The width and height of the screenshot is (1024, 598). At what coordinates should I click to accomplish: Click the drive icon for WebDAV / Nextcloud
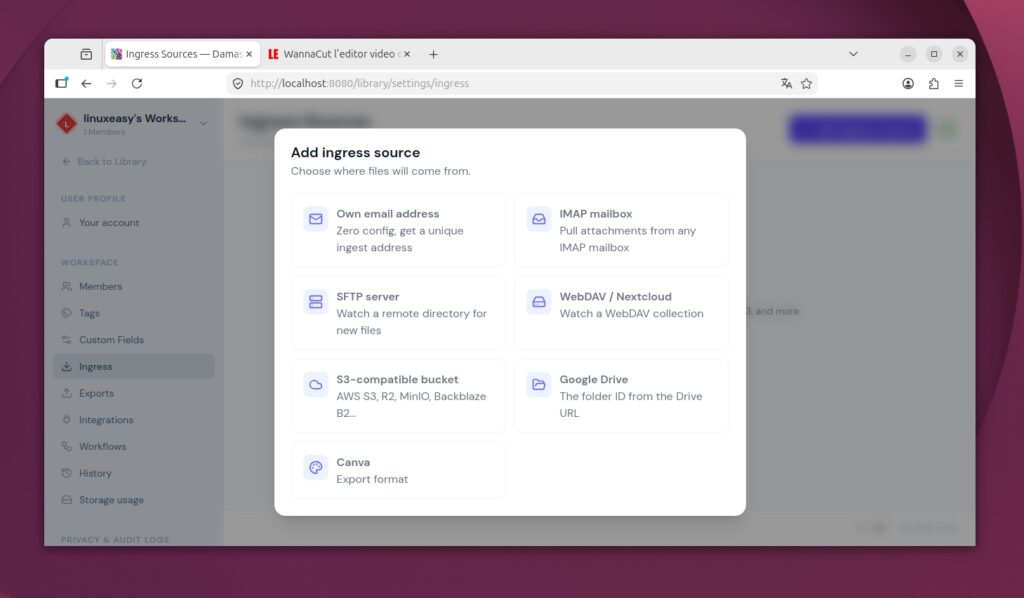pos(539,302)
